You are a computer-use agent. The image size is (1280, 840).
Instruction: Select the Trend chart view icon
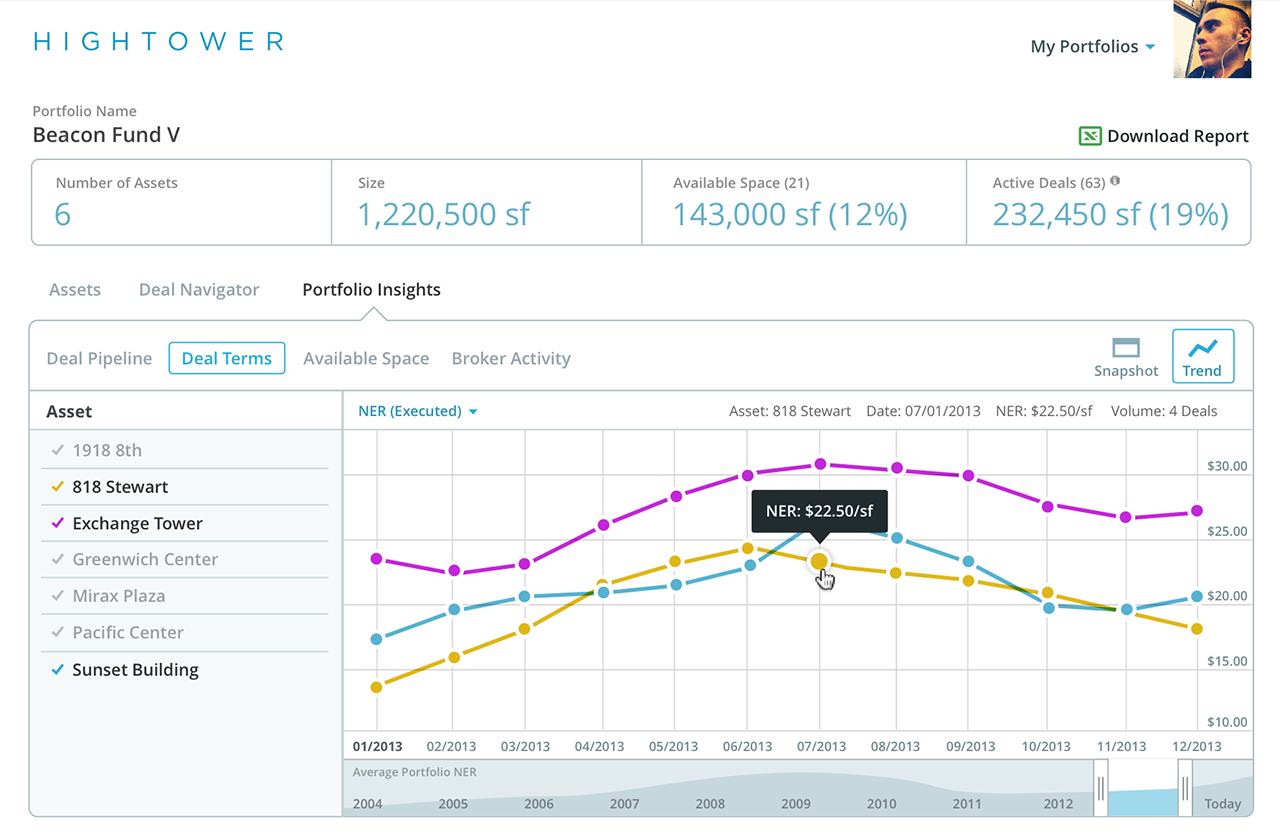coord(1202,347)
